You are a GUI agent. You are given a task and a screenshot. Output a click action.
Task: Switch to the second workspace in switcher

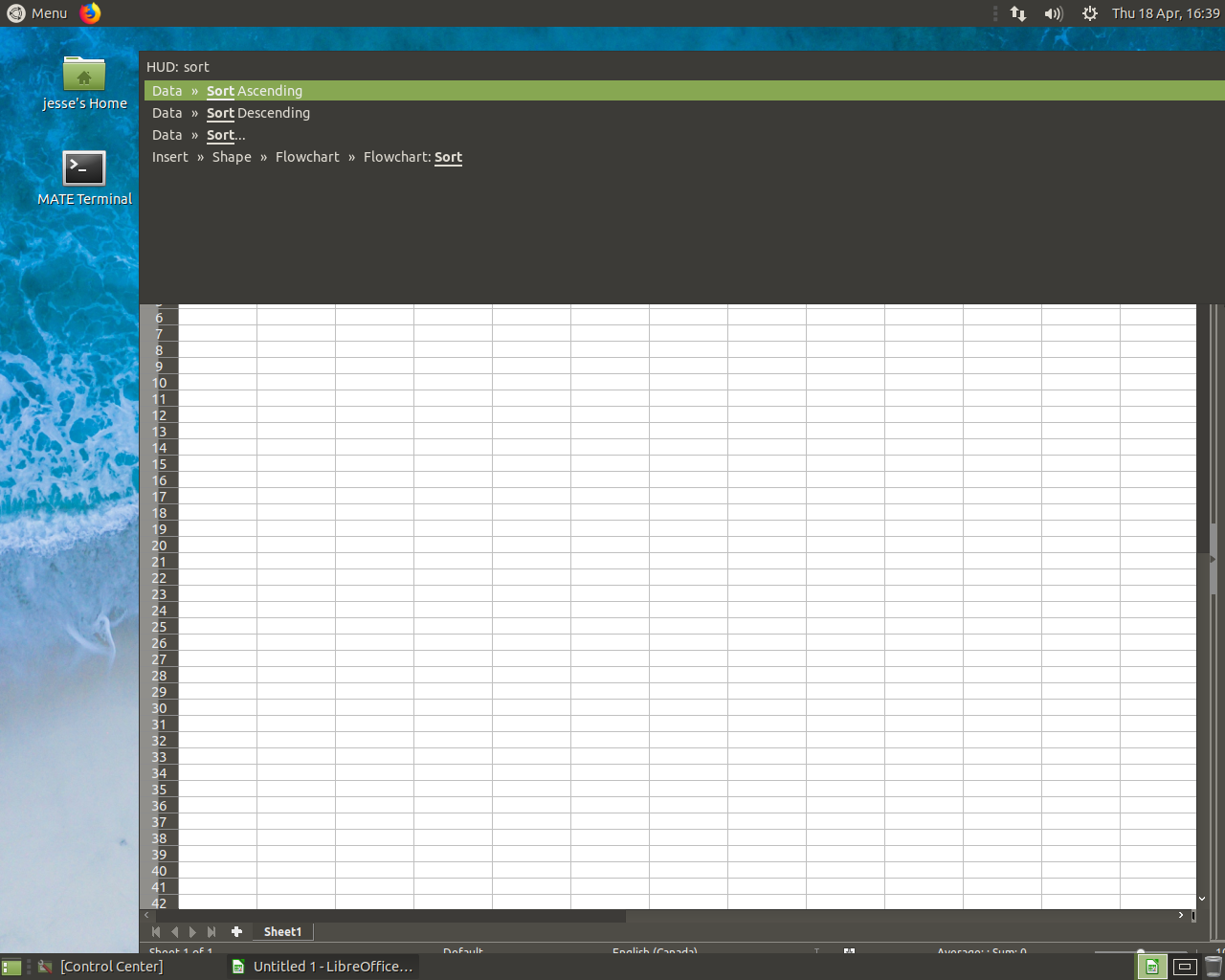coord(1185,967)
